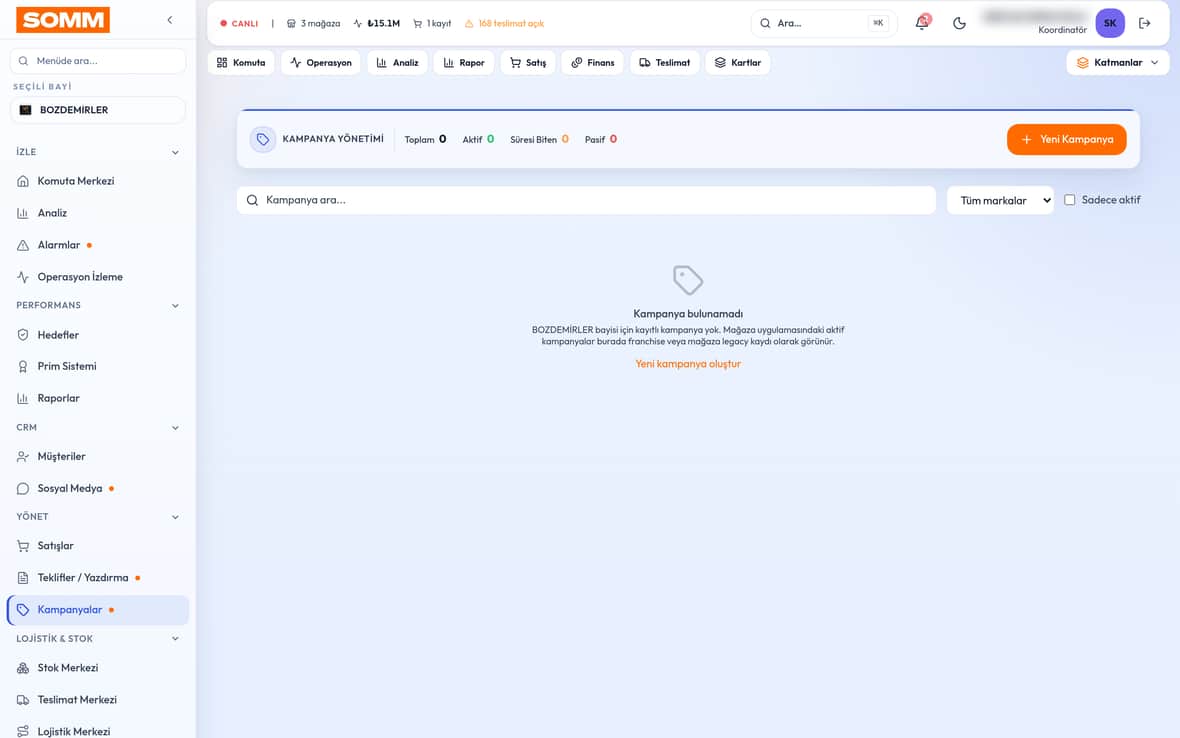The image size is (1180, 738).
Task: Switch to the Teslimat tab
Action: (665, 62)
